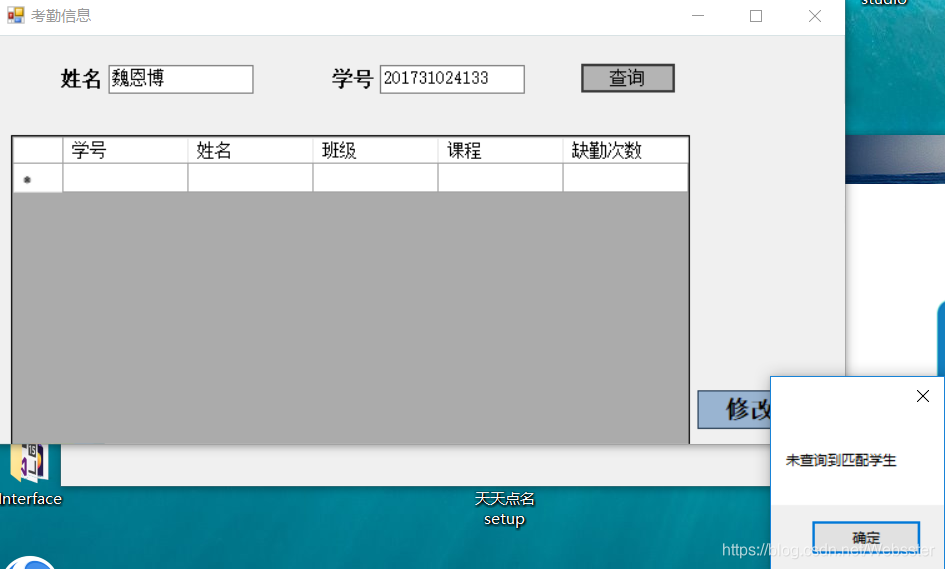The width and height of the screenshot is (945, 569).
Task: Select the 姓名 column header in grid
Action: pos(251,150)
